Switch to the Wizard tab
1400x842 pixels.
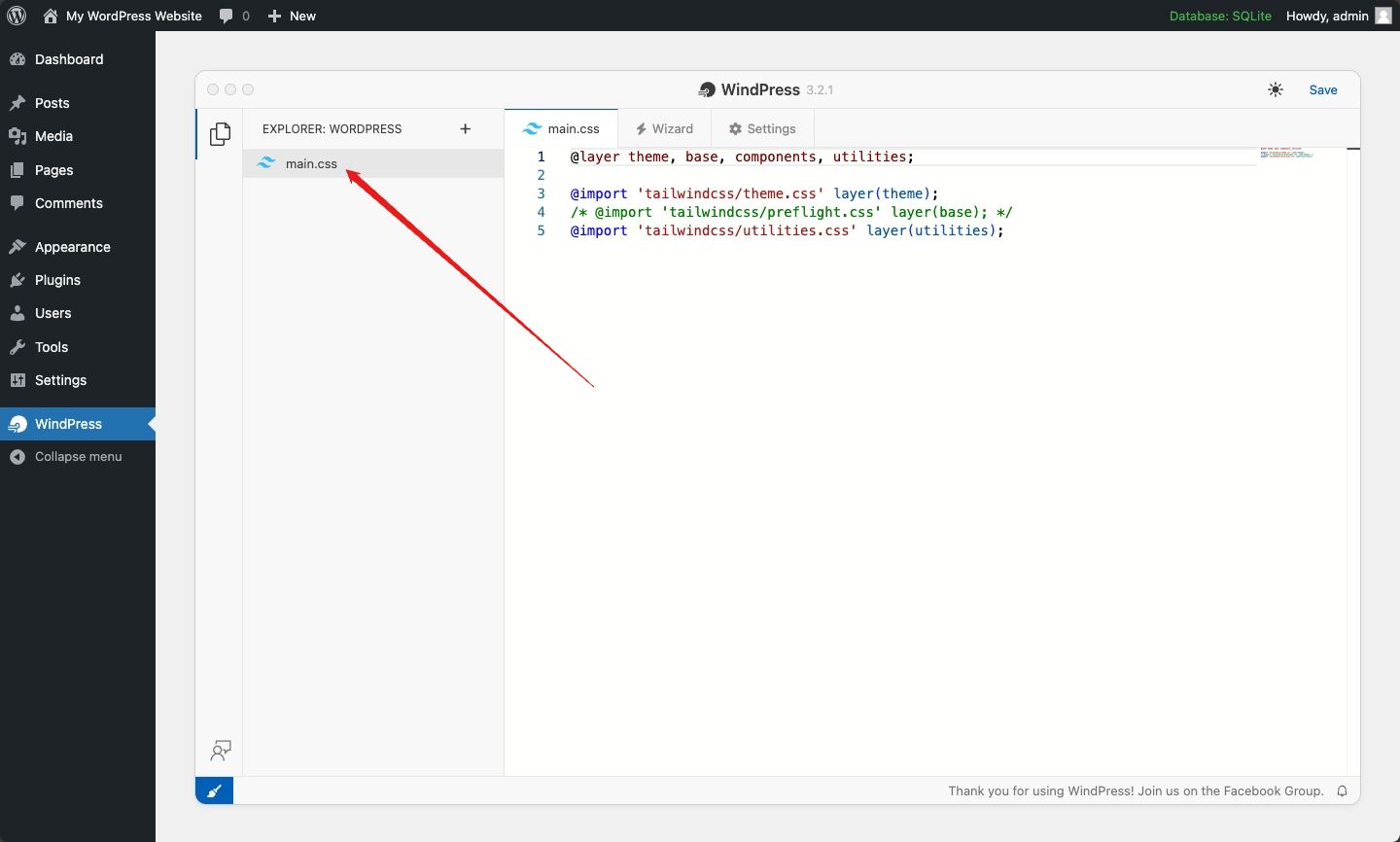pyautogui.click(x=664, y=127)
